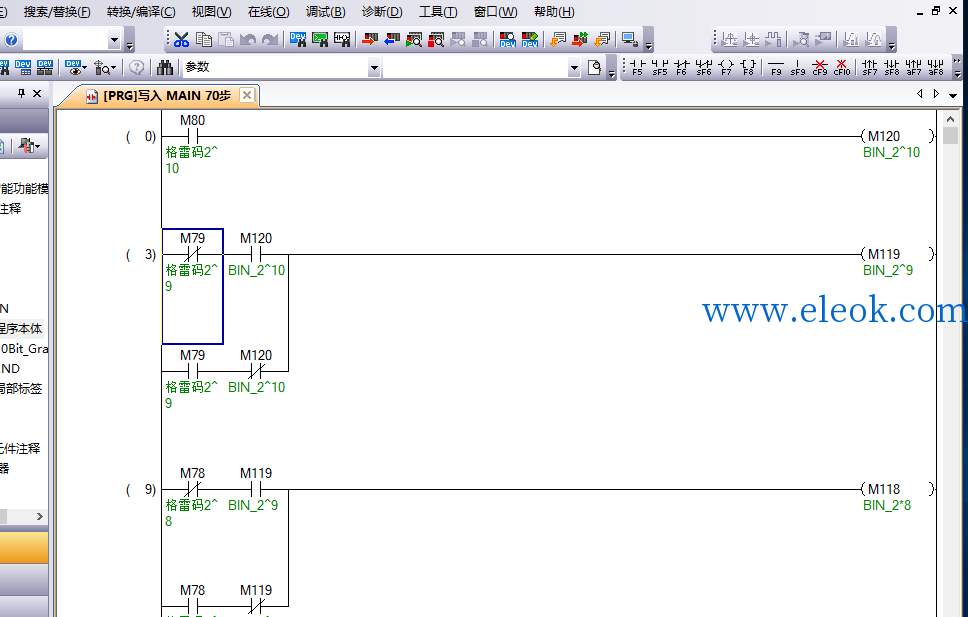The width and height of the screenshot is (968, 617).
Task: Draw horizontal line with F9 icon
Action: point(776,67)
